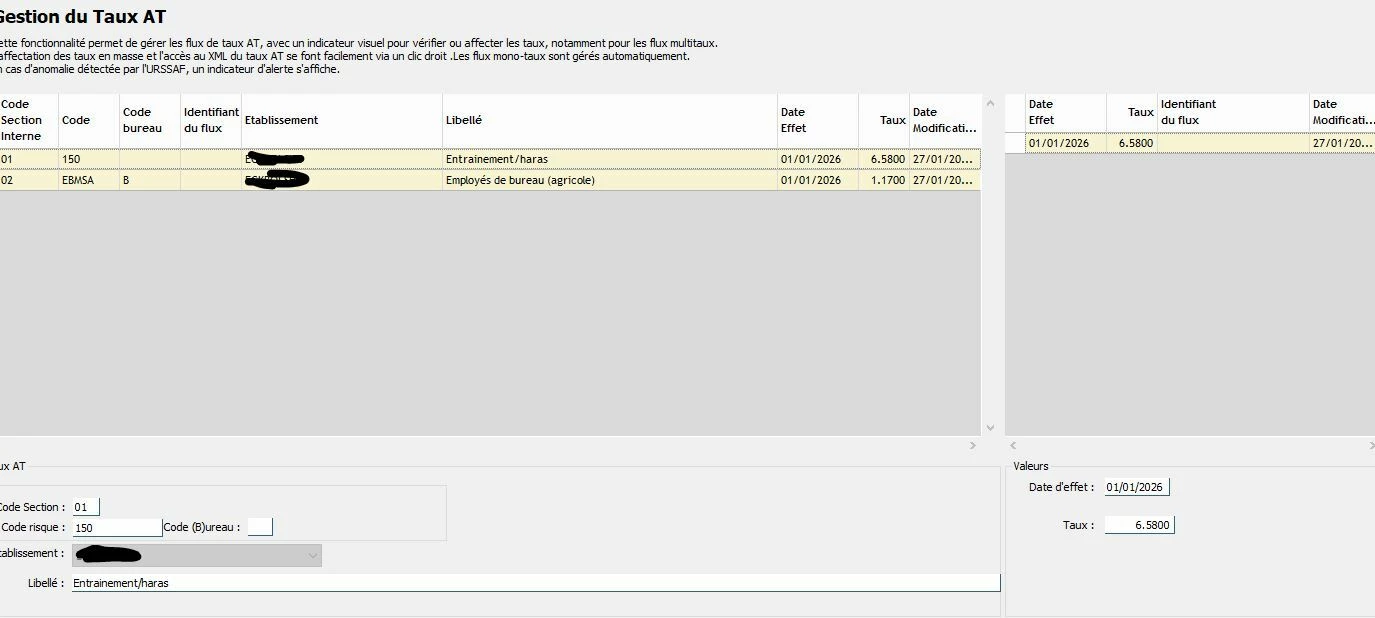The width and height of the screenshot is (1375, 618).
Task: Click row selector cell in right table
Action: (1015, 143)
